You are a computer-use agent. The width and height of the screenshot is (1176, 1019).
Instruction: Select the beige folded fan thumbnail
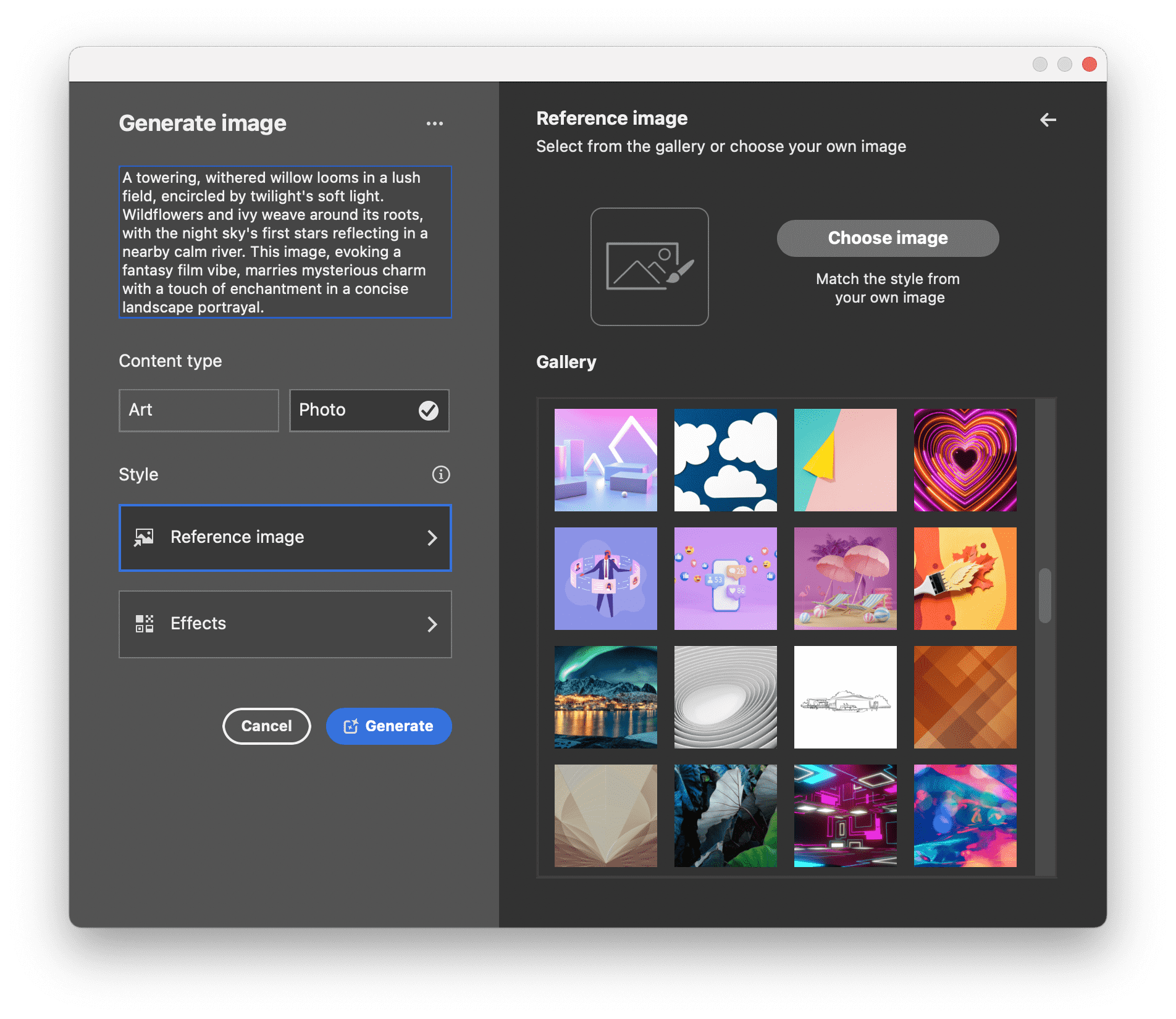click(x=606, y=816)
